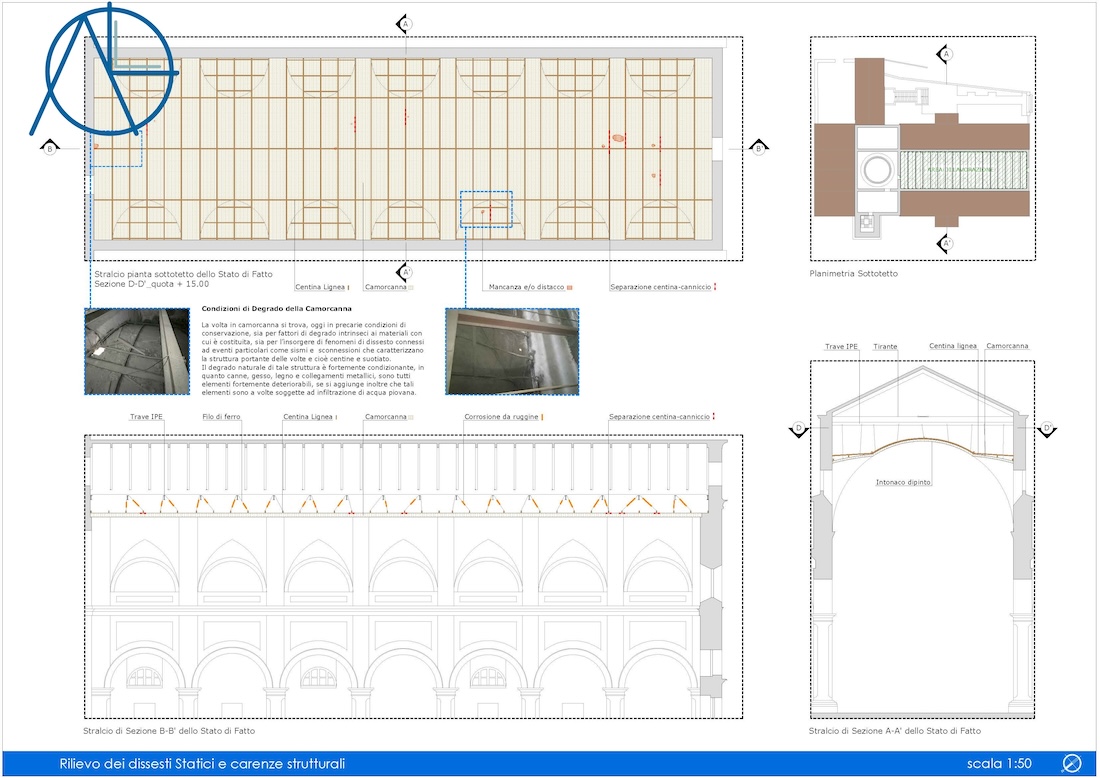
Task: Click marker A' at bottom of Planimetria Sottotetto
Action: point(946,243)
